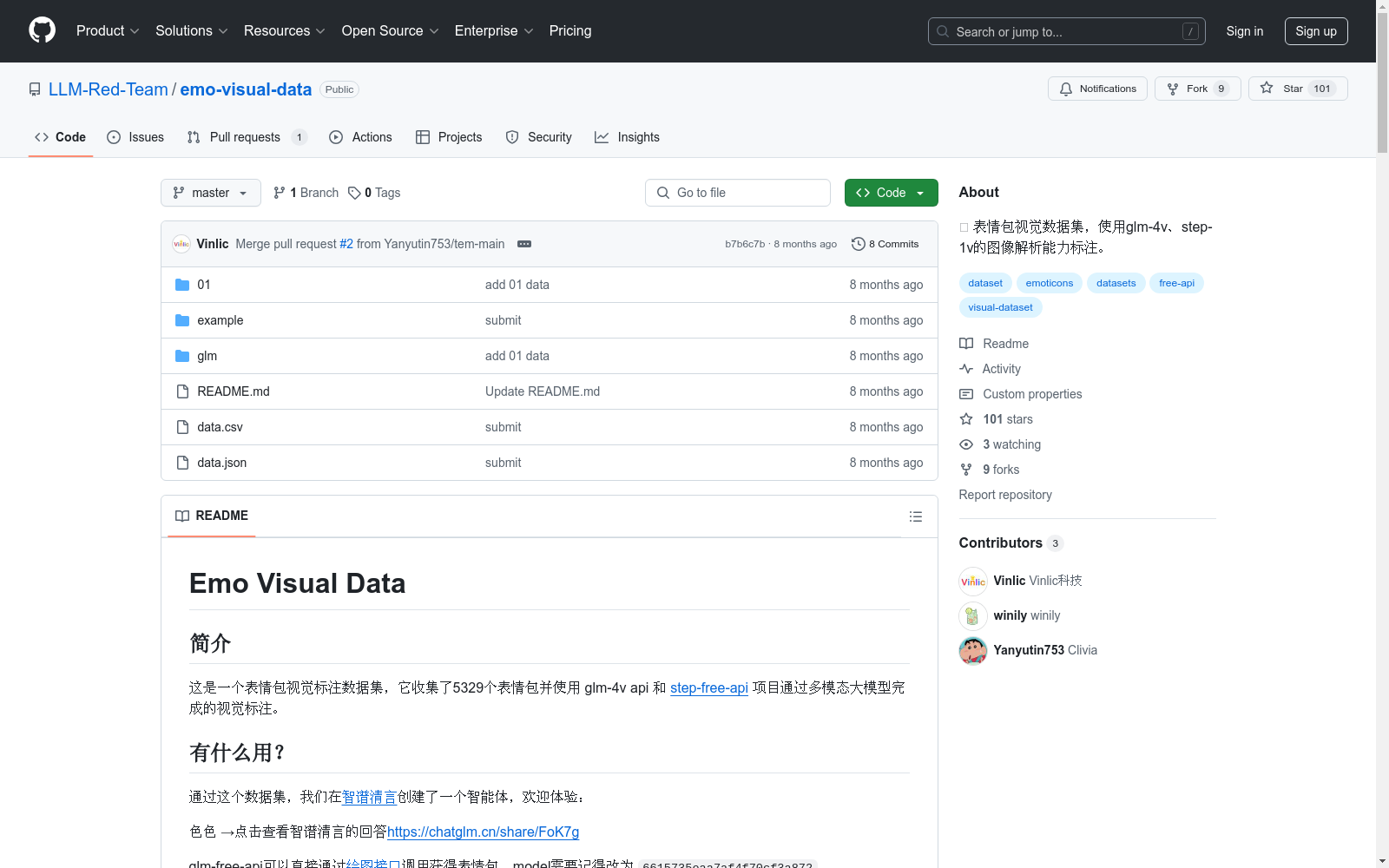The height and width of the screenshot is (868, 1389).
Task: Click the "Update README.md" commit message
Action: (x=543, y=391)
